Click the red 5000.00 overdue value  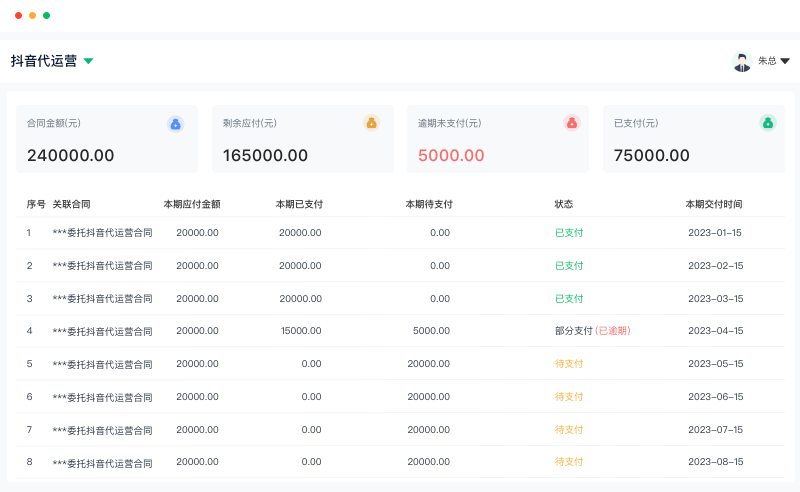click(x=451, y=155)
